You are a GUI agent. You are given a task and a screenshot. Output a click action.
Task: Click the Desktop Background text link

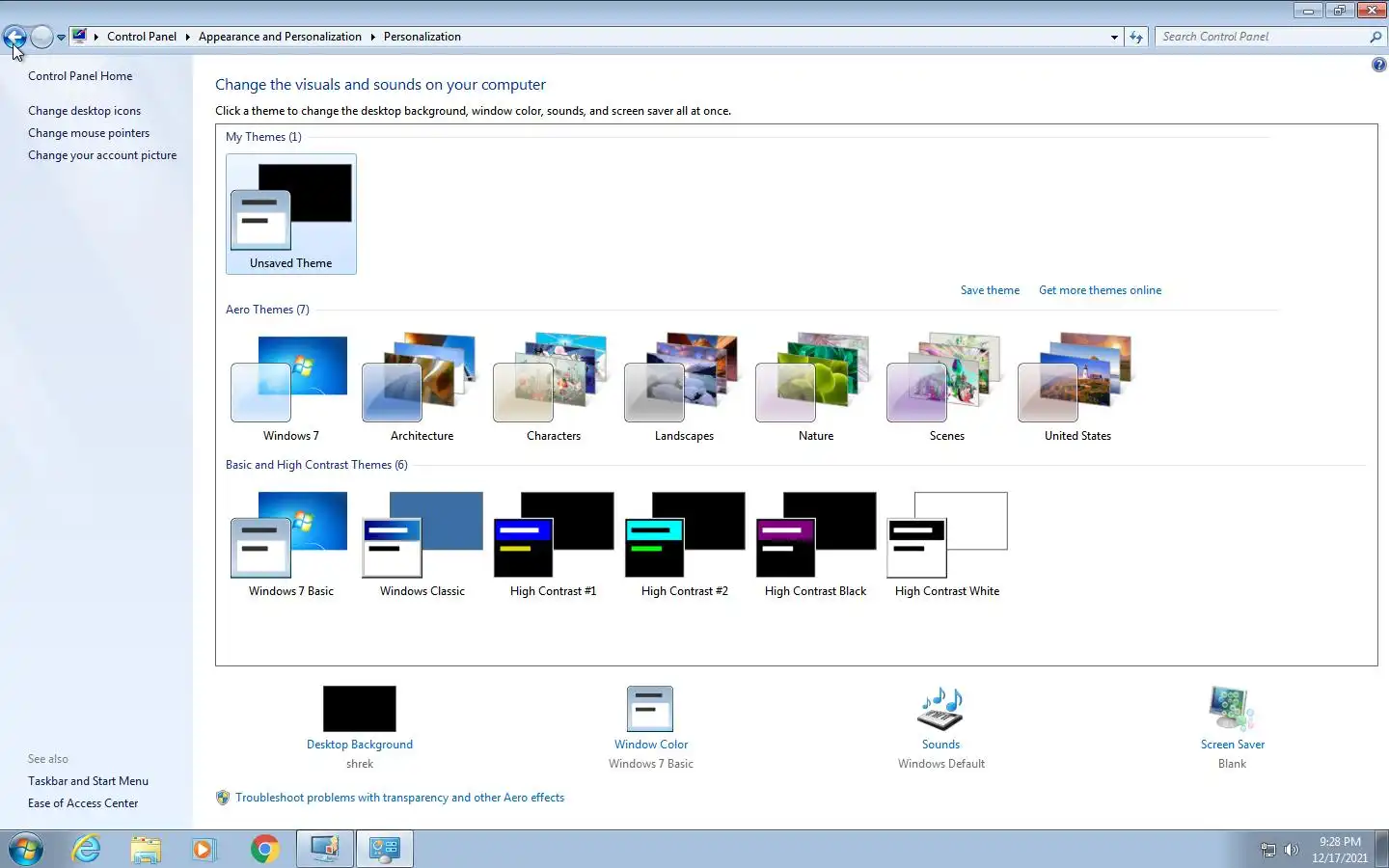[x=360, y=745]
